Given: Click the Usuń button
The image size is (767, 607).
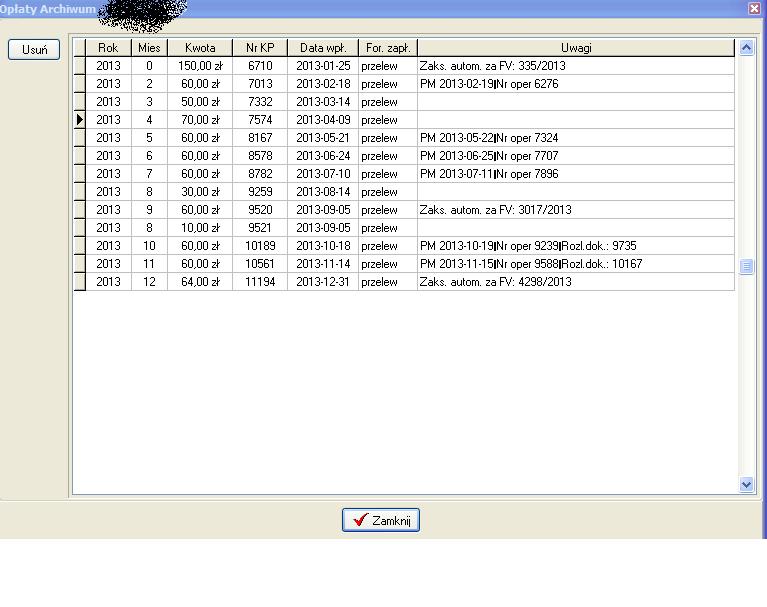Looking at the screenshot, I should tap(34, 50).
